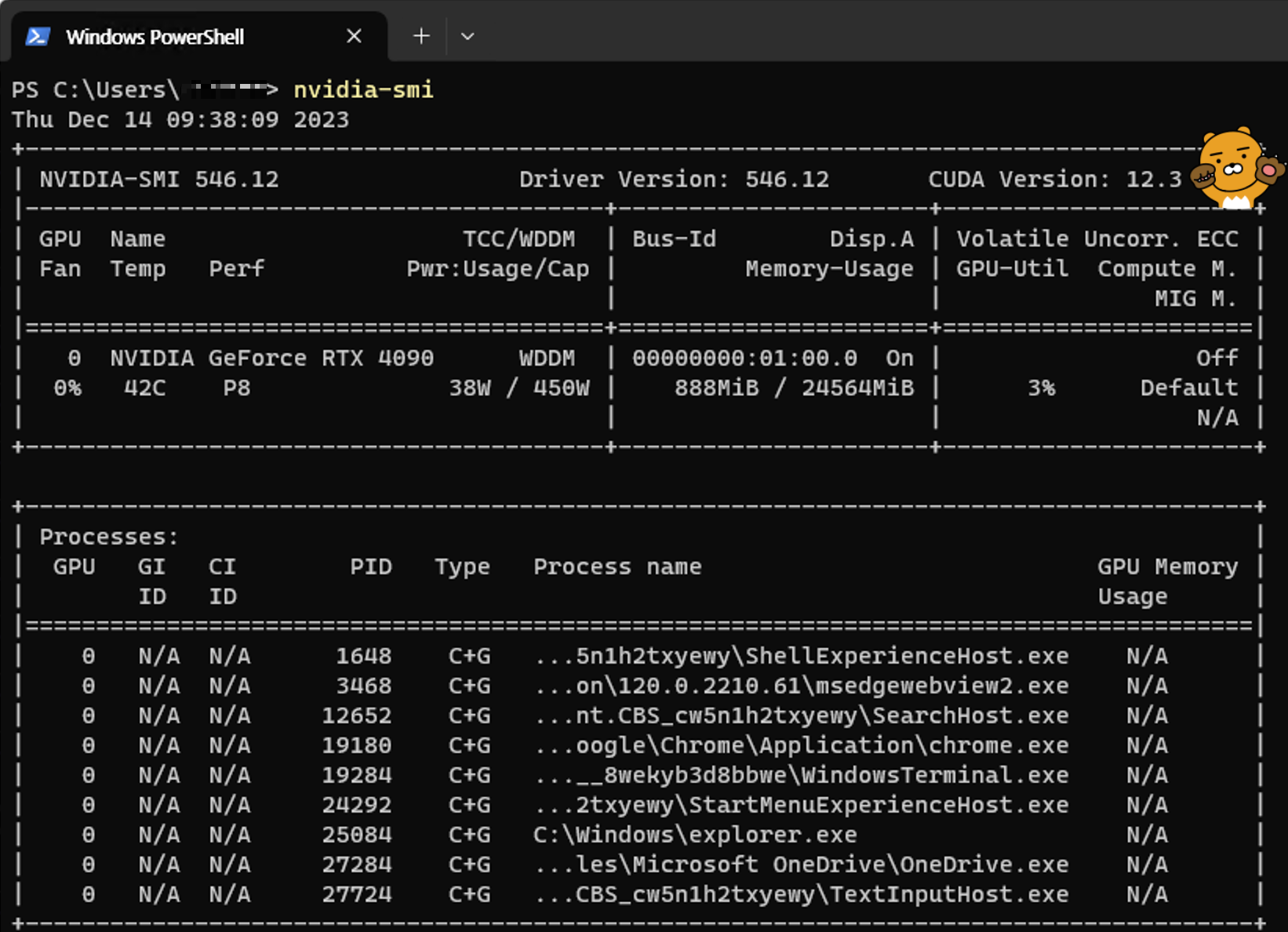
Task: Click the NVIDIA-SMI 546.12 header text
Action: pos(159,180)
